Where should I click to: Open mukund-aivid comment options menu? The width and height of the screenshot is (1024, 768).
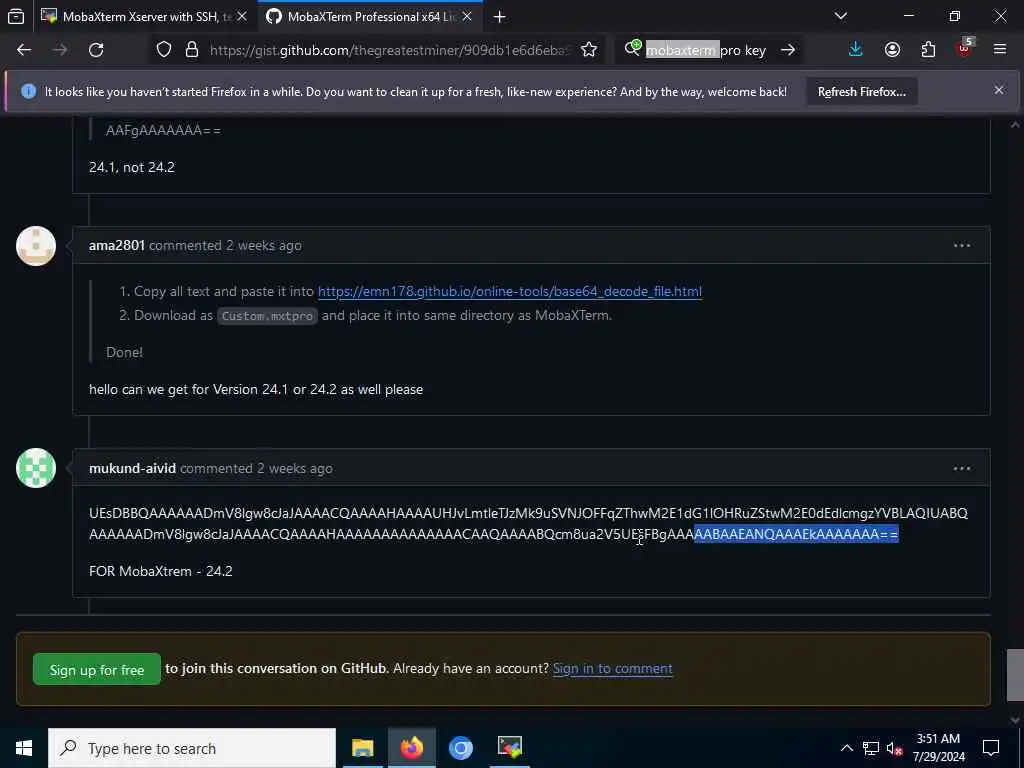tap(961, 468)
